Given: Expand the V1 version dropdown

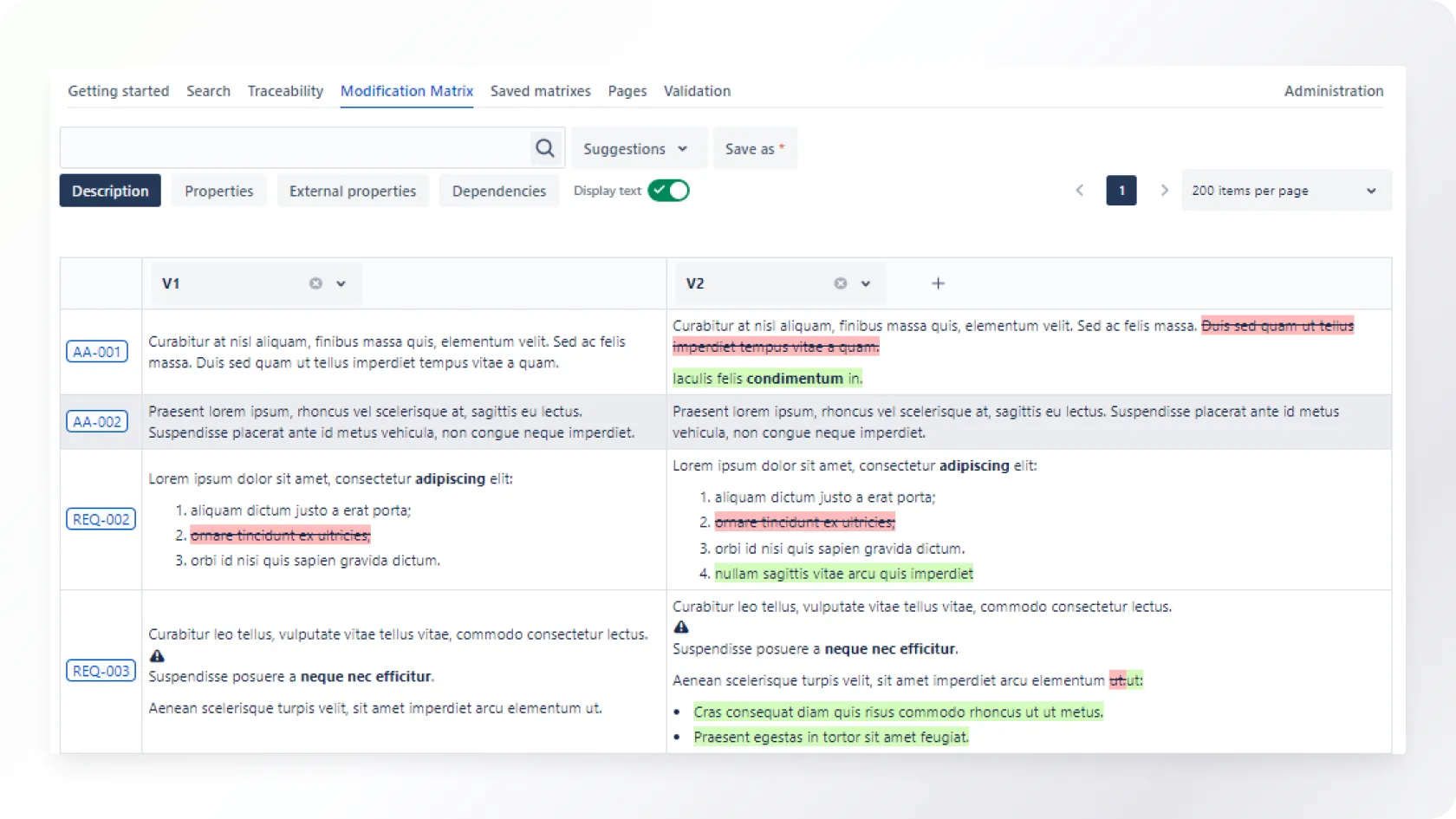Looking at the screenshot, I should 341,283.
